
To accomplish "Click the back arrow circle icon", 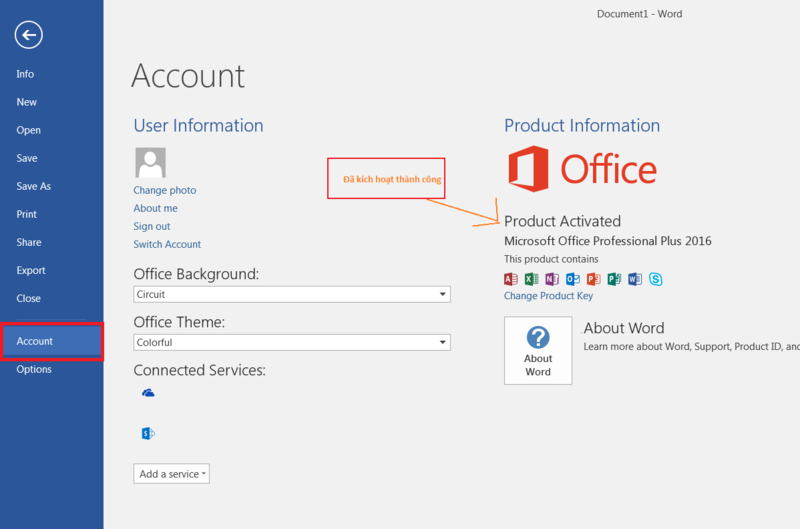I will click(29, 35).
